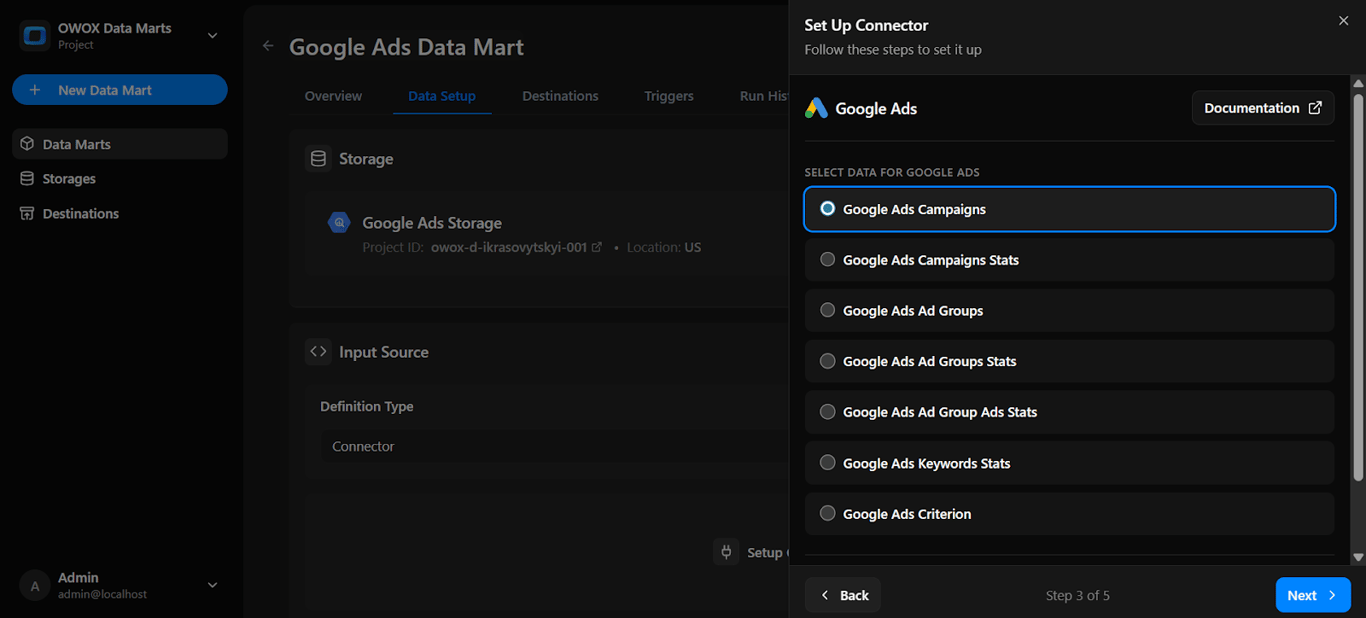Switch to the Overview tab
Viewport: 1366px width, 618px height.
333,96
